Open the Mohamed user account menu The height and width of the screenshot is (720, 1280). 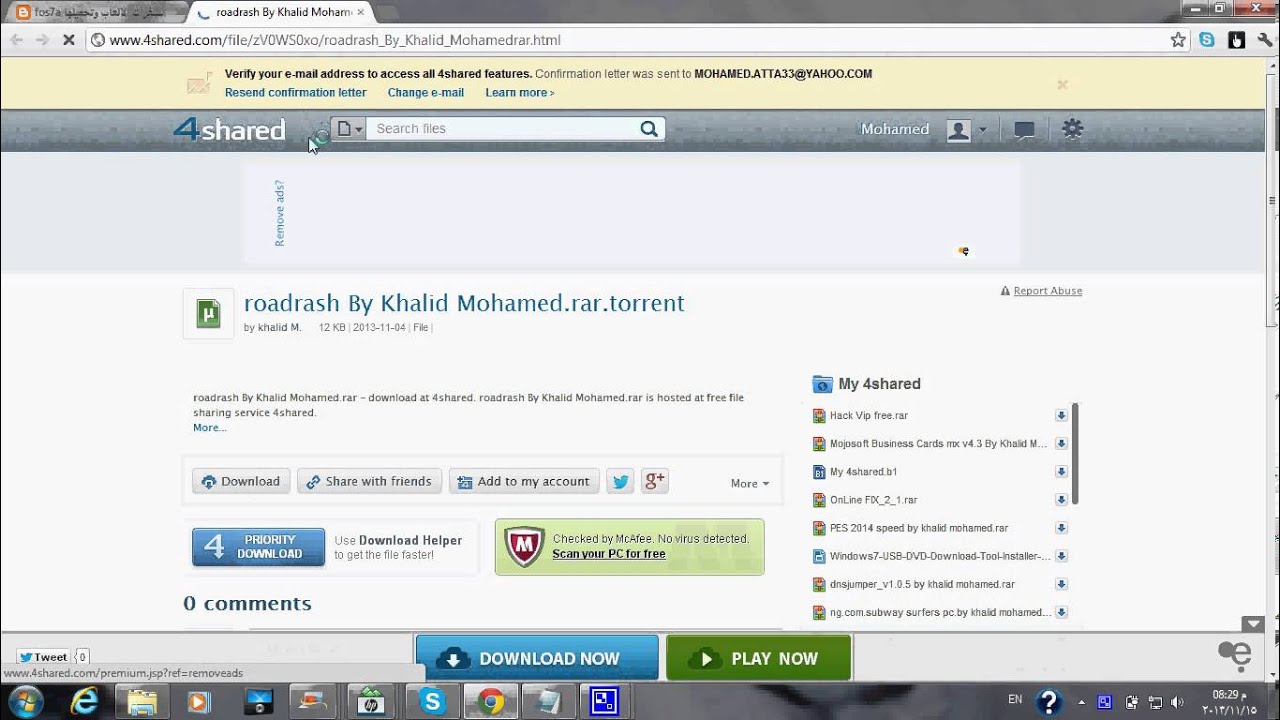(922, 129)
